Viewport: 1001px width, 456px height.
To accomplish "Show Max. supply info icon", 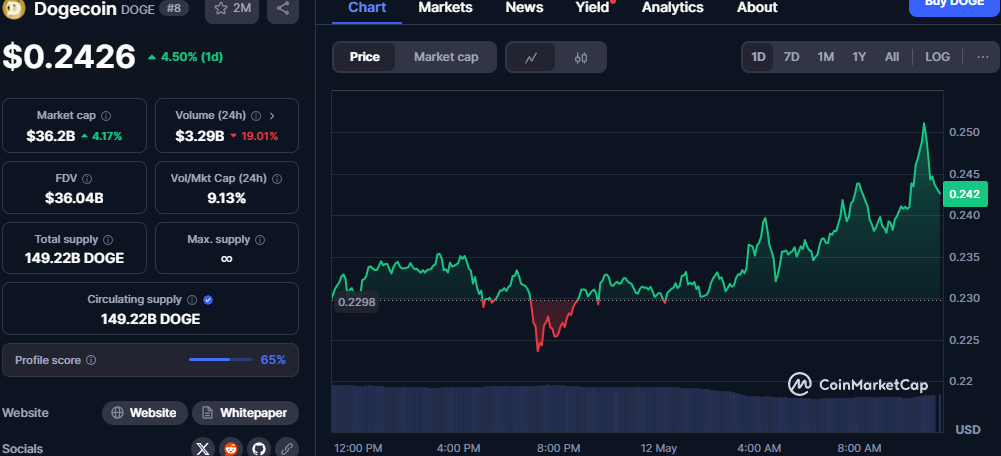I will [x=260, y=239].
